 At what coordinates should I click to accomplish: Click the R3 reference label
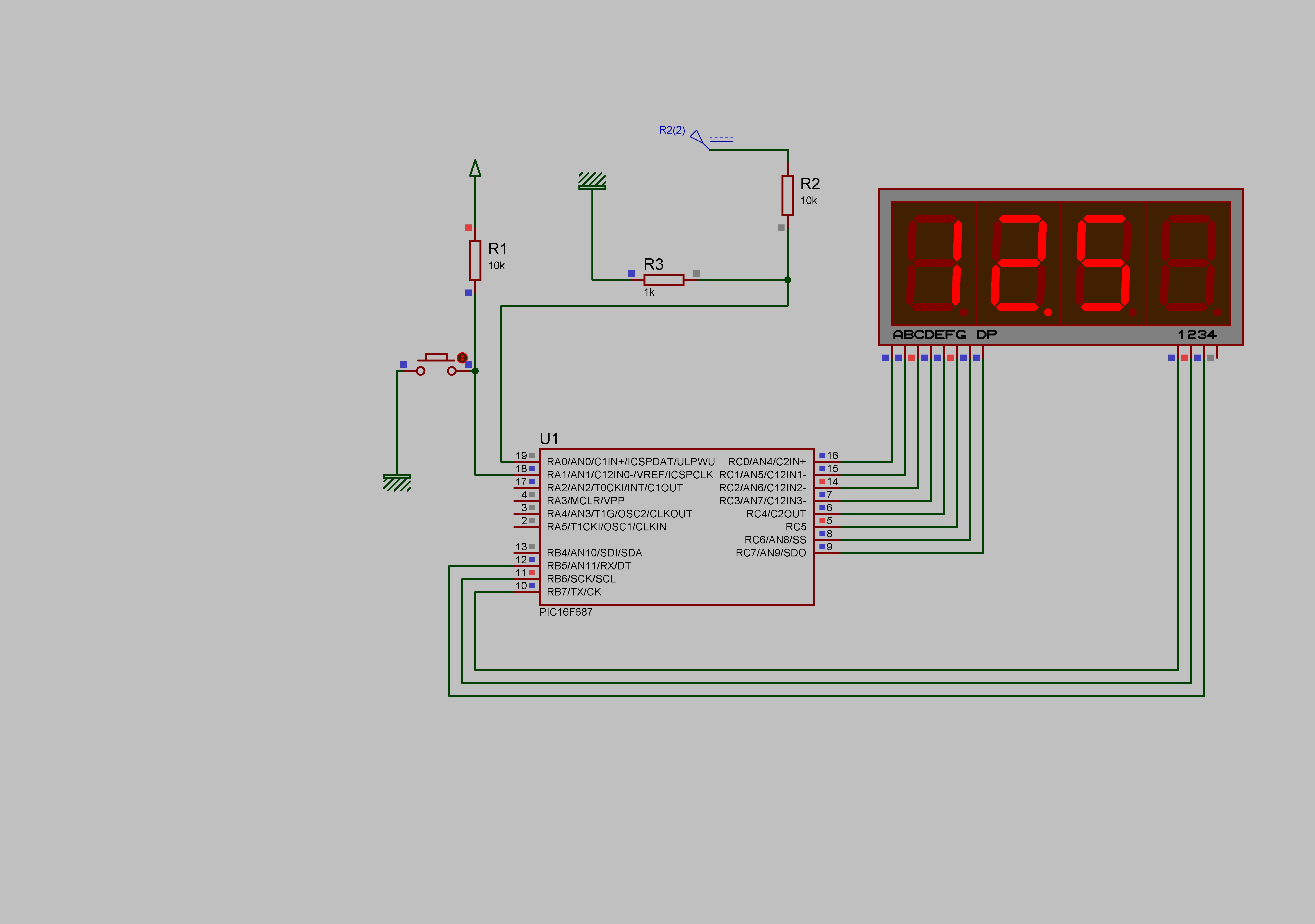tap(653, 265)
